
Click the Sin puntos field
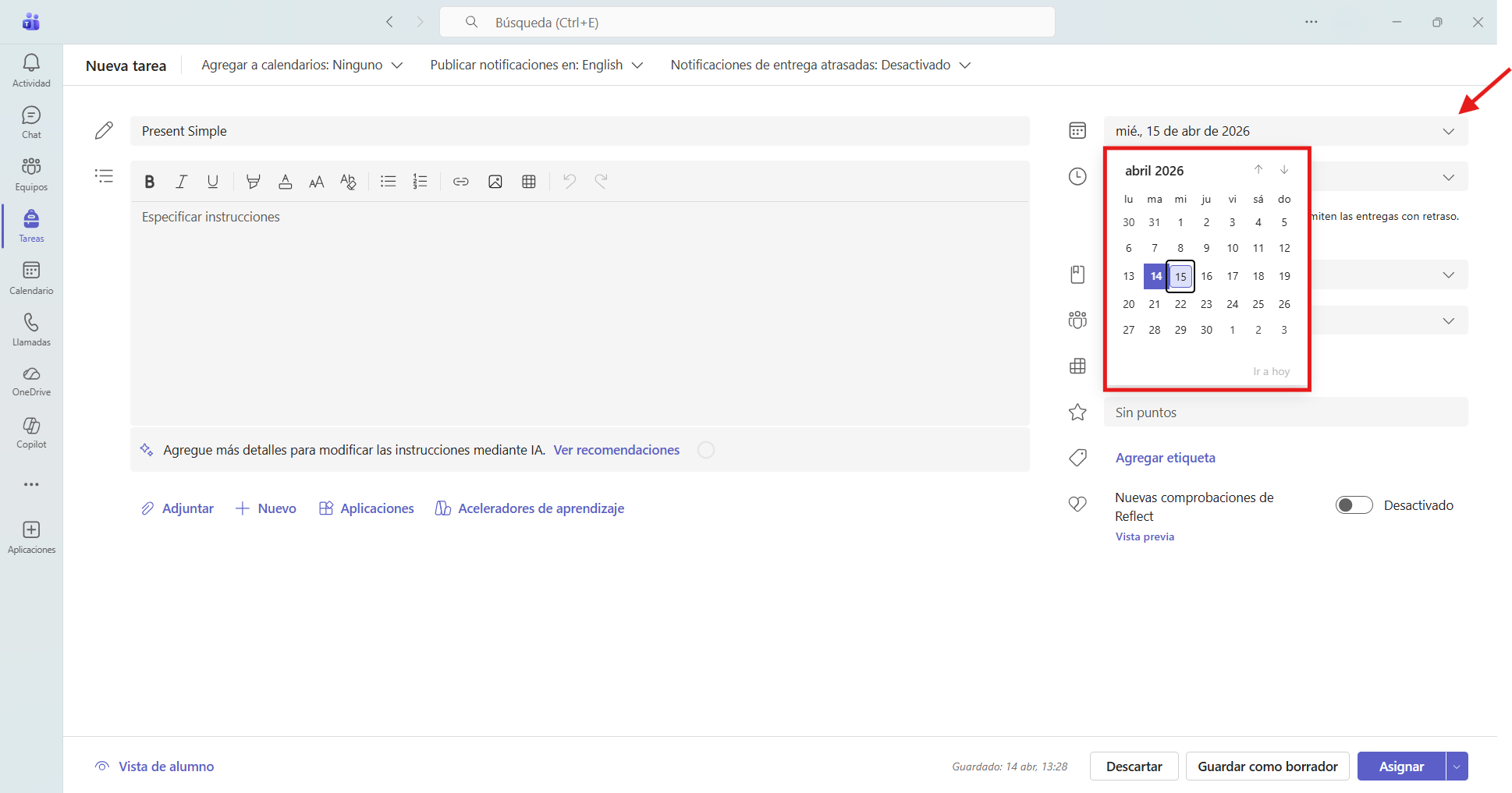(x=1286, y=412)
